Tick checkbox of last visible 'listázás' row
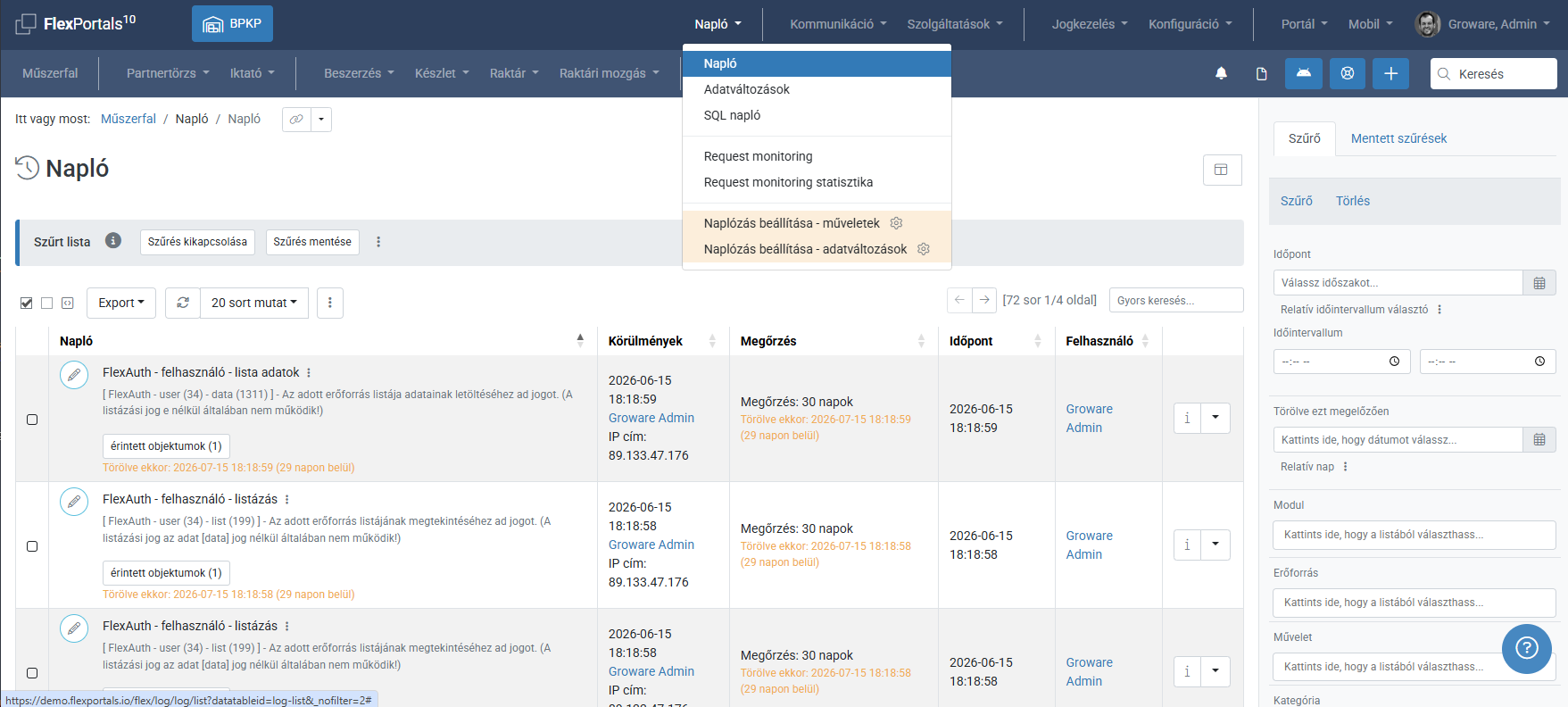This screenshot has width=1568, height=707. pos(32,672)
